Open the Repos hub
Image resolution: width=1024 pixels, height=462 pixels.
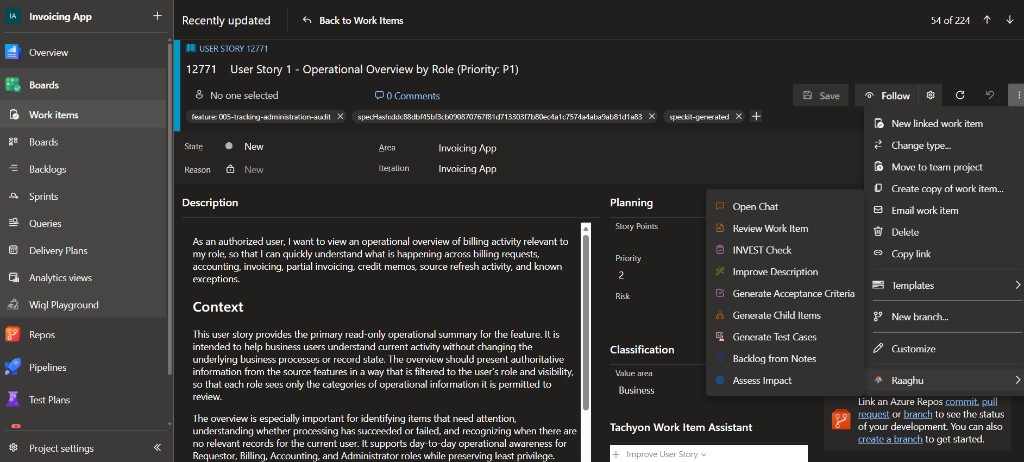(42, 335)
